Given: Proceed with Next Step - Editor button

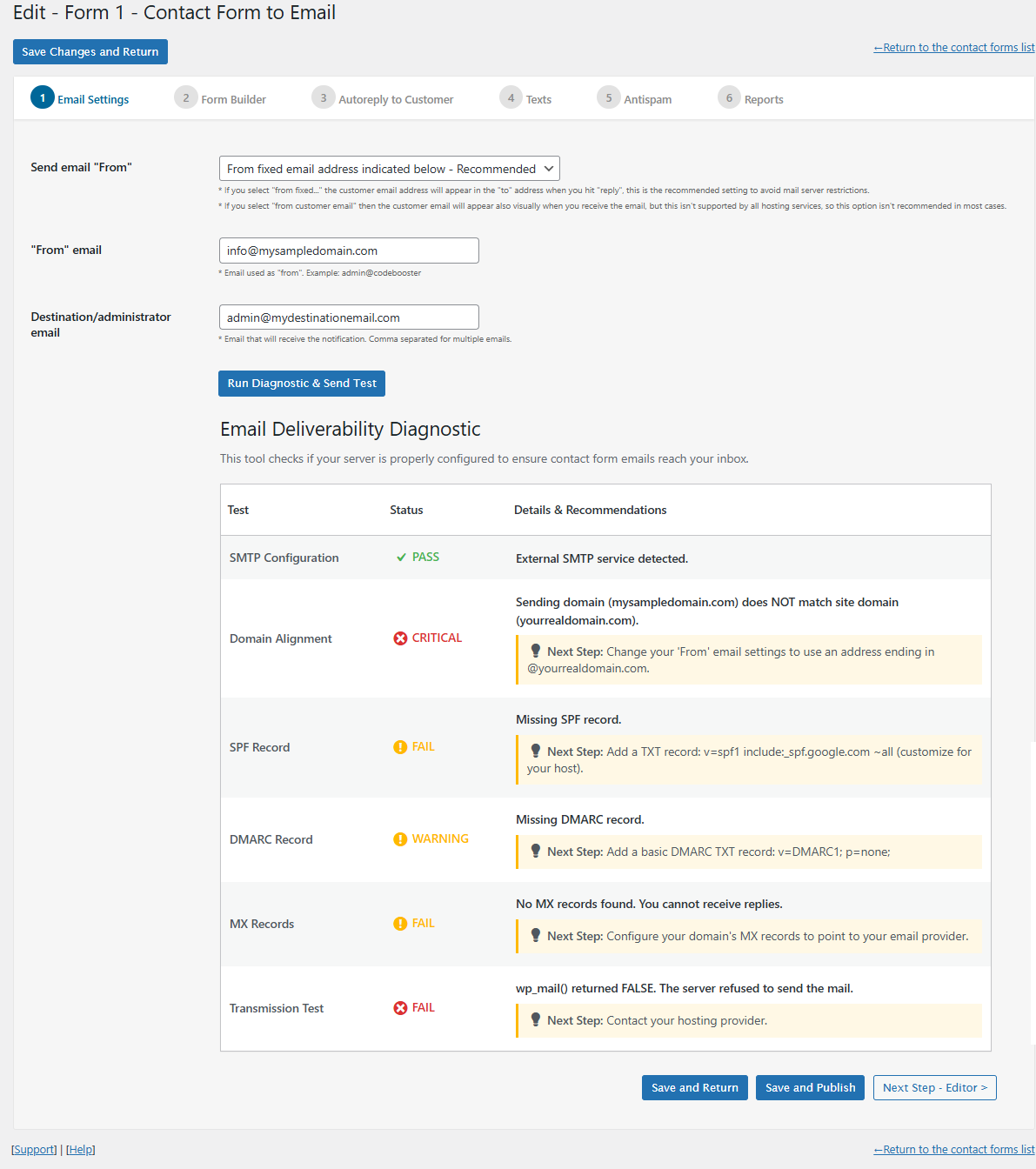Looking at the screenshot, I should pyautogui.click(x=934, y=1088).
